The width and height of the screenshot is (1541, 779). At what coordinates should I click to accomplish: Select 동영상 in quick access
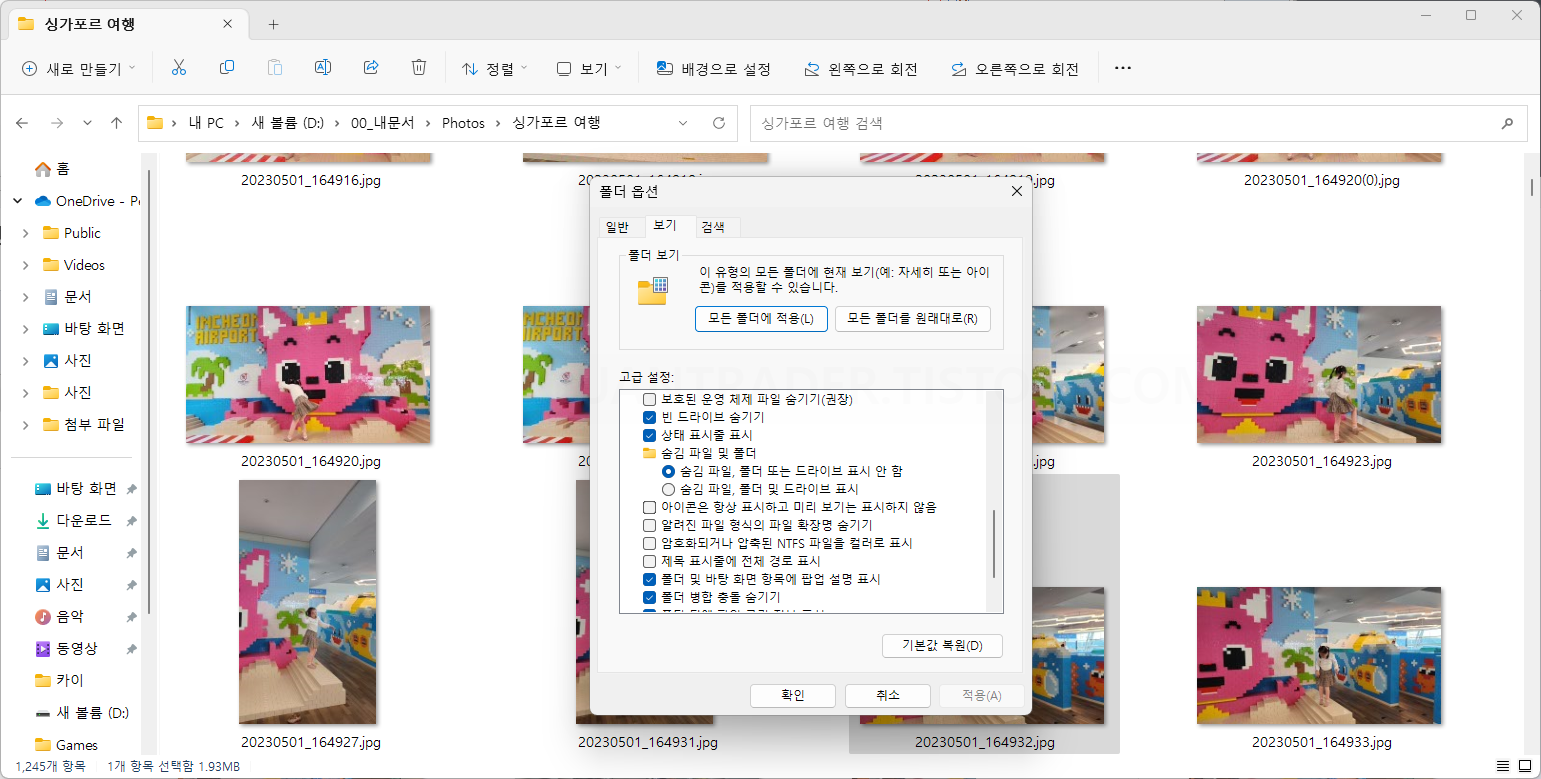coord(67,648)
